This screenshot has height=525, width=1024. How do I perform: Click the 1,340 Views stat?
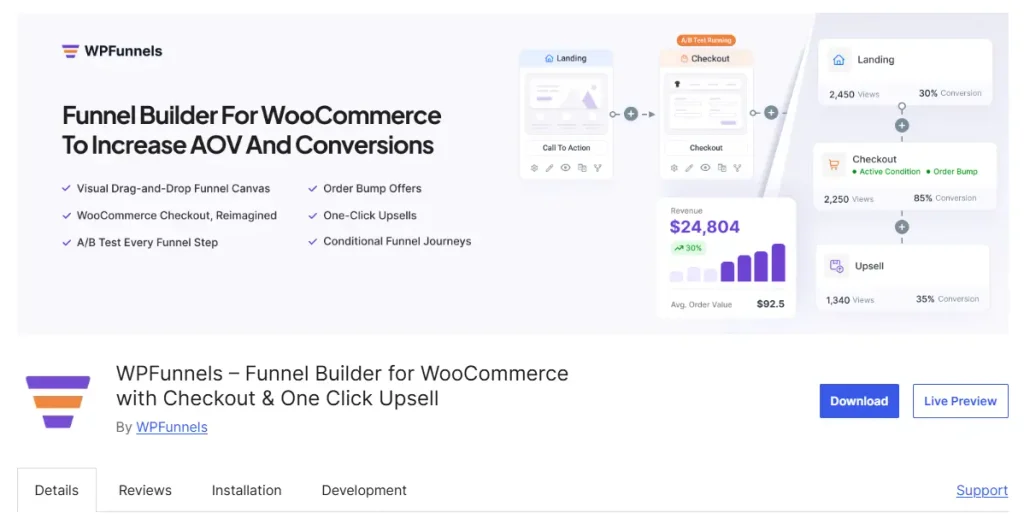(x=850, y=300)
